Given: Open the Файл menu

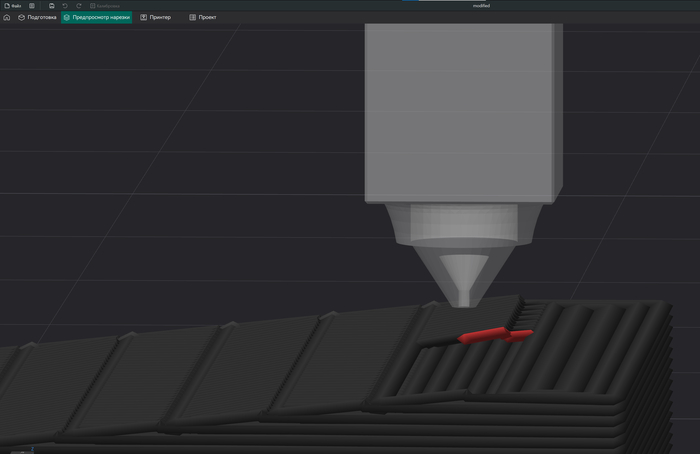Looking at the screenshot, I should pos(13,6).
